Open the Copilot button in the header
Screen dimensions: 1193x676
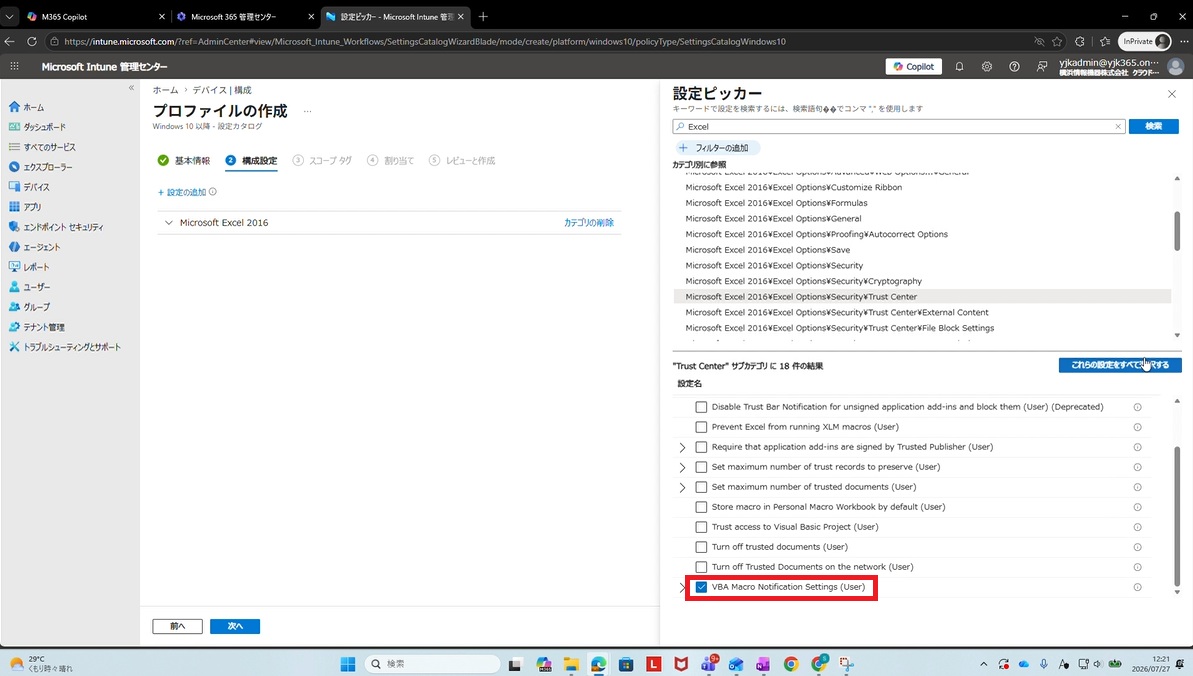(913, 66)
